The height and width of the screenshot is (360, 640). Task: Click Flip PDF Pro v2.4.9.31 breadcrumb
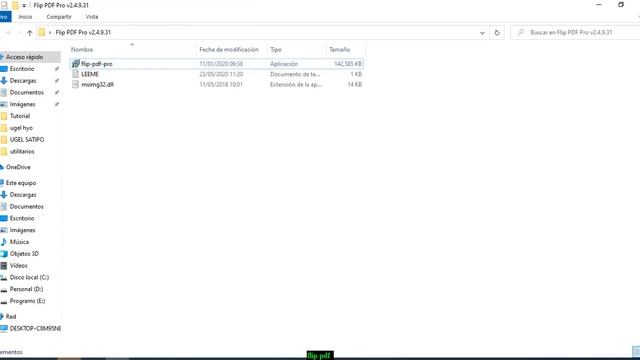[83, 33]
